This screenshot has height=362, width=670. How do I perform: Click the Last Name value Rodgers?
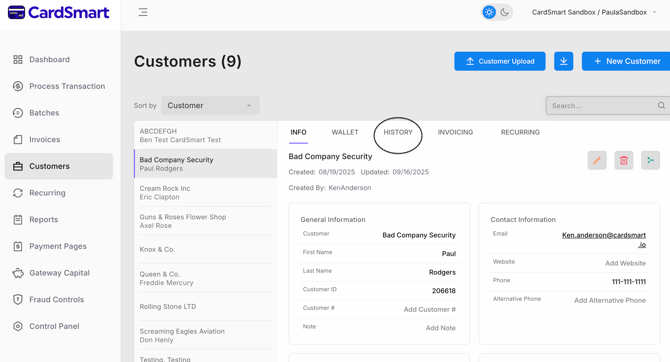(442, 272)
